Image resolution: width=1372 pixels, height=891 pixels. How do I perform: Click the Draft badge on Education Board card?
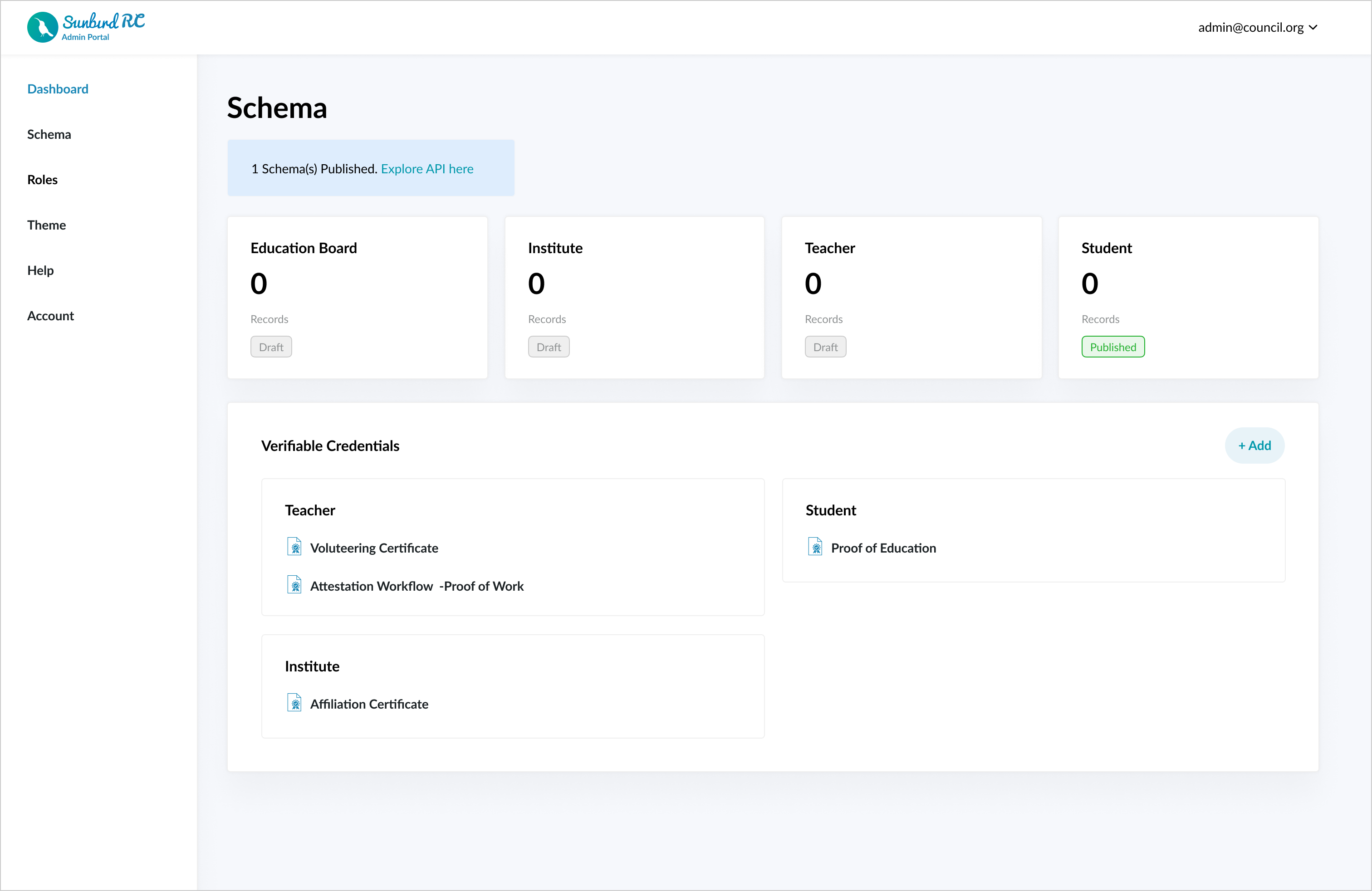tap(271, 347)
